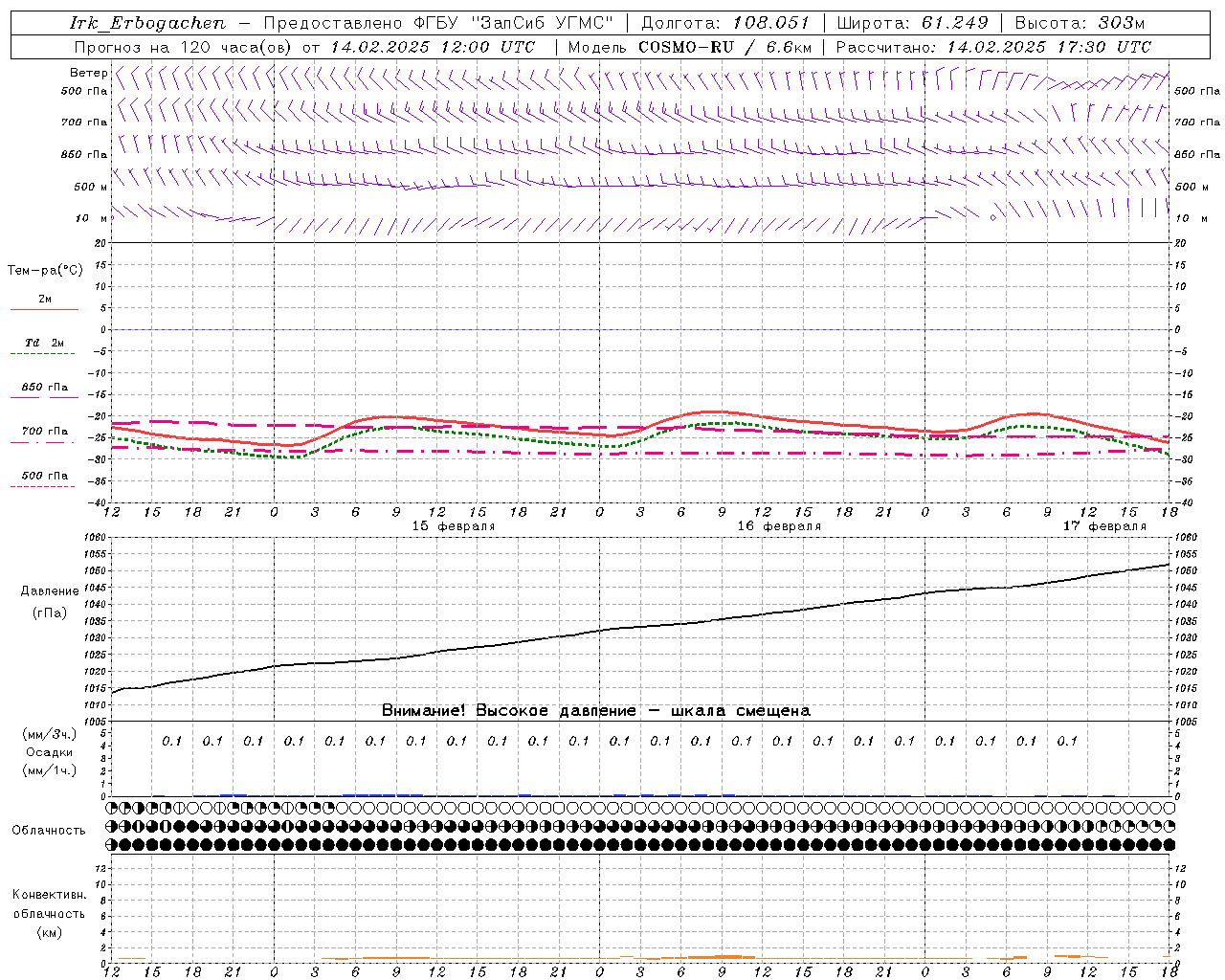1225x980 pixels.
Task: Click the 'Модель COSMO-RU / 6.6км' label
Action: (690, 47)
